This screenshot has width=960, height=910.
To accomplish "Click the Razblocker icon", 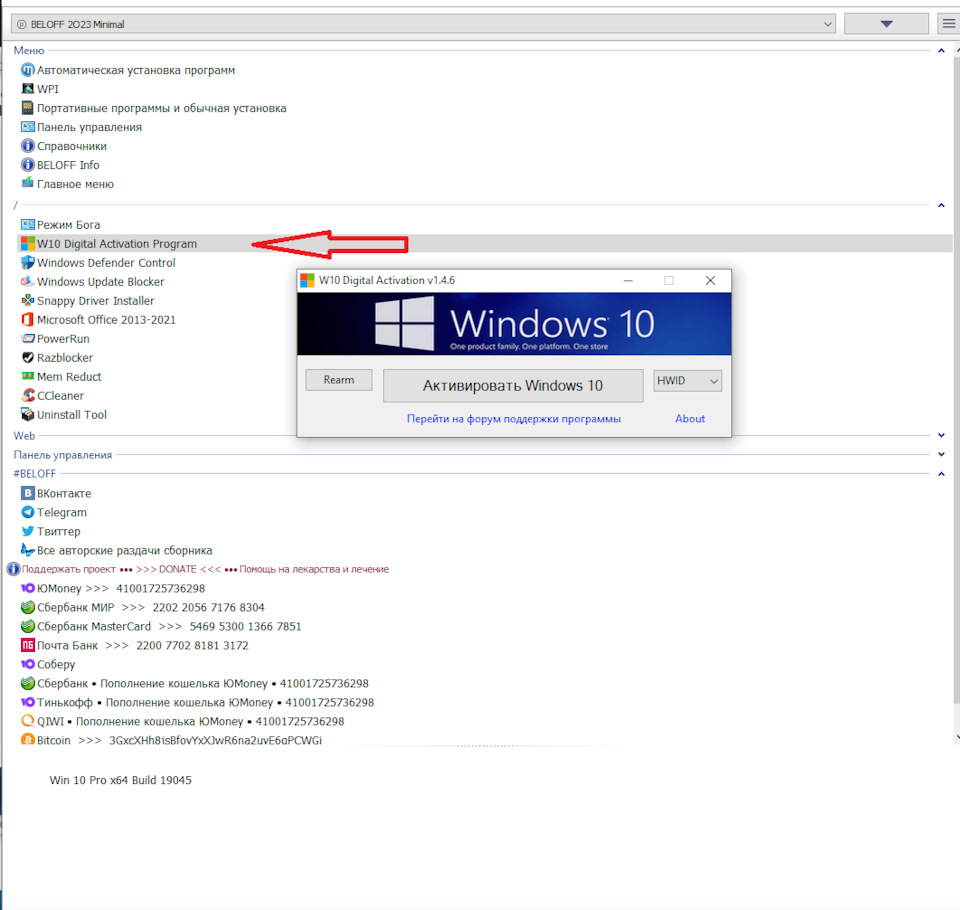I will coord(28,358).
